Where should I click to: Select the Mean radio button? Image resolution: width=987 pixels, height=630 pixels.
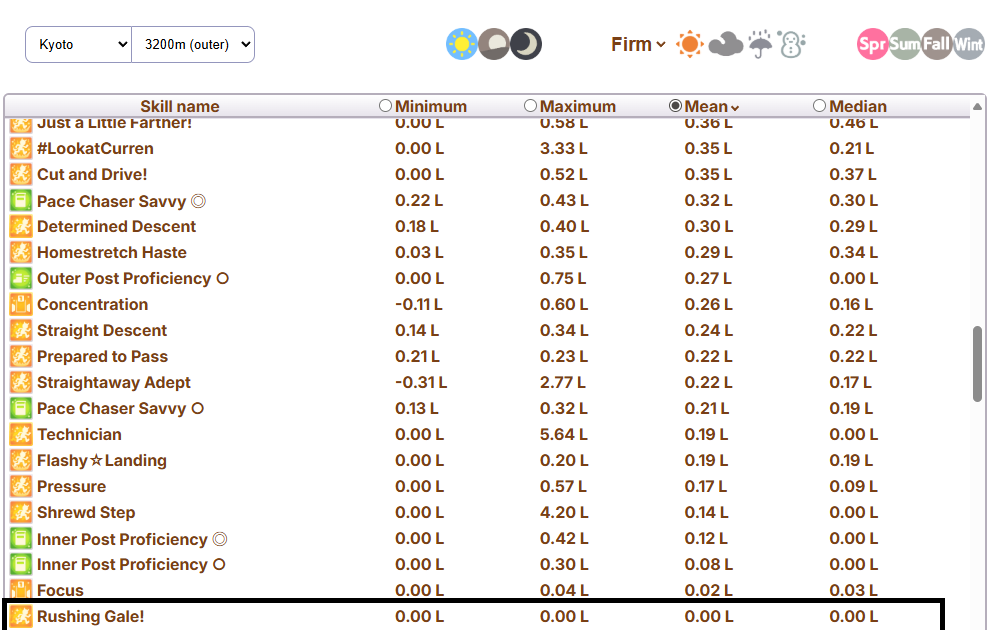[x=675, y=106]
